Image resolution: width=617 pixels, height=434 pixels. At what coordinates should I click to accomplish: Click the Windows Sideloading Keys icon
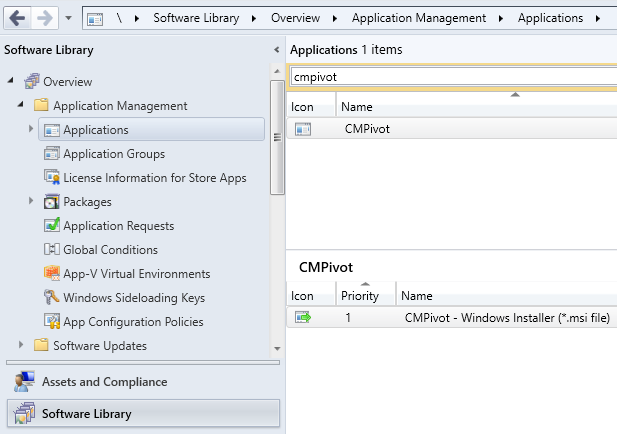pyautogui.click(x=53, y=298)
